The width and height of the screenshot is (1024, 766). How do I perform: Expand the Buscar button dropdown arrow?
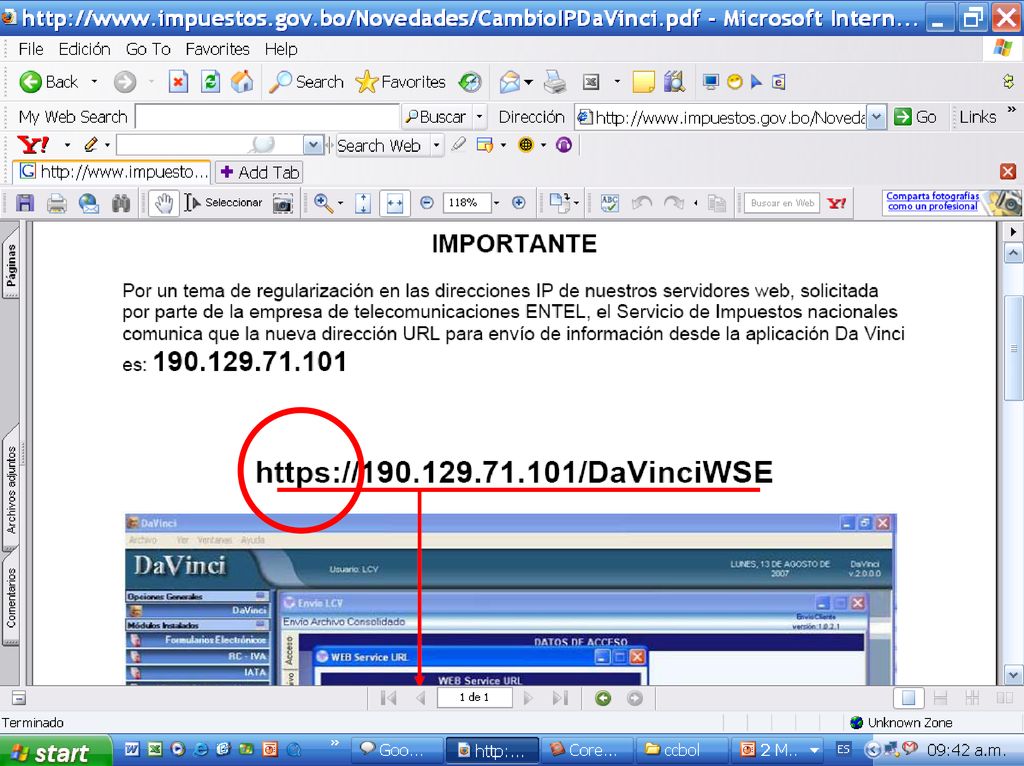(480, 117)
